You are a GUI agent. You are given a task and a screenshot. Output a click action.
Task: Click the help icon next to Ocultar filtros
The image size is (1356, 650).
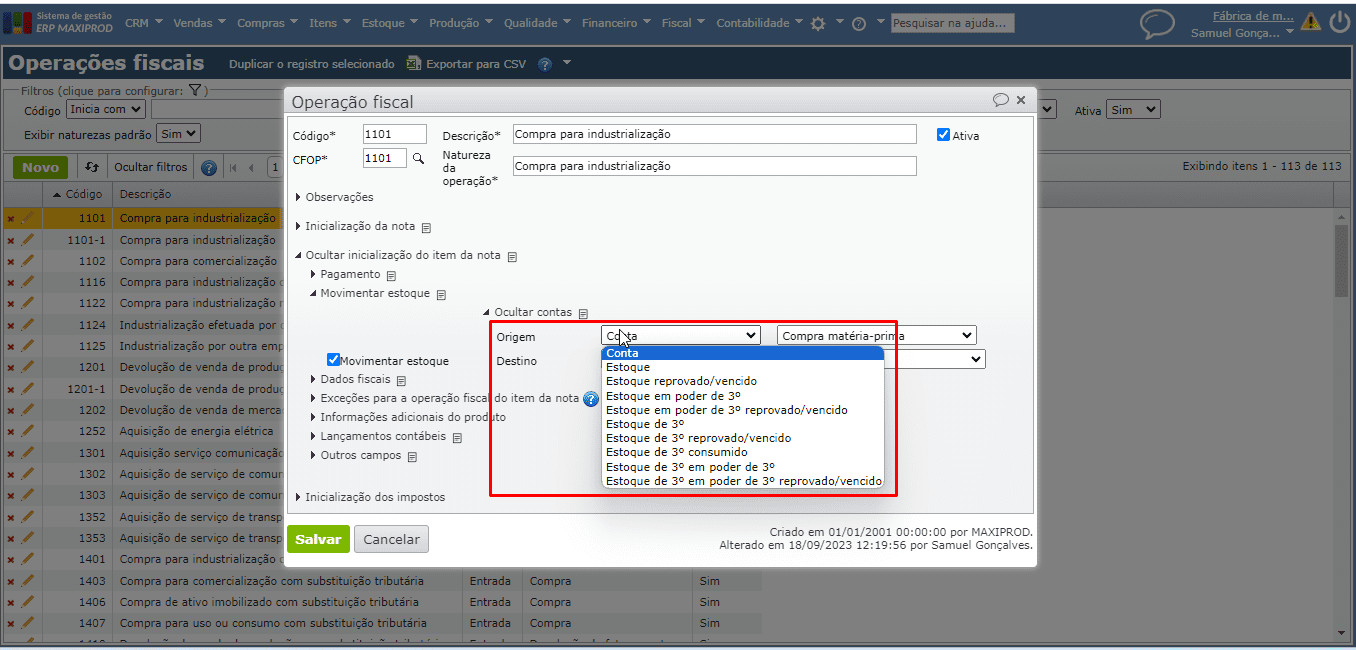pyautogui.click(x=208, y=168)
